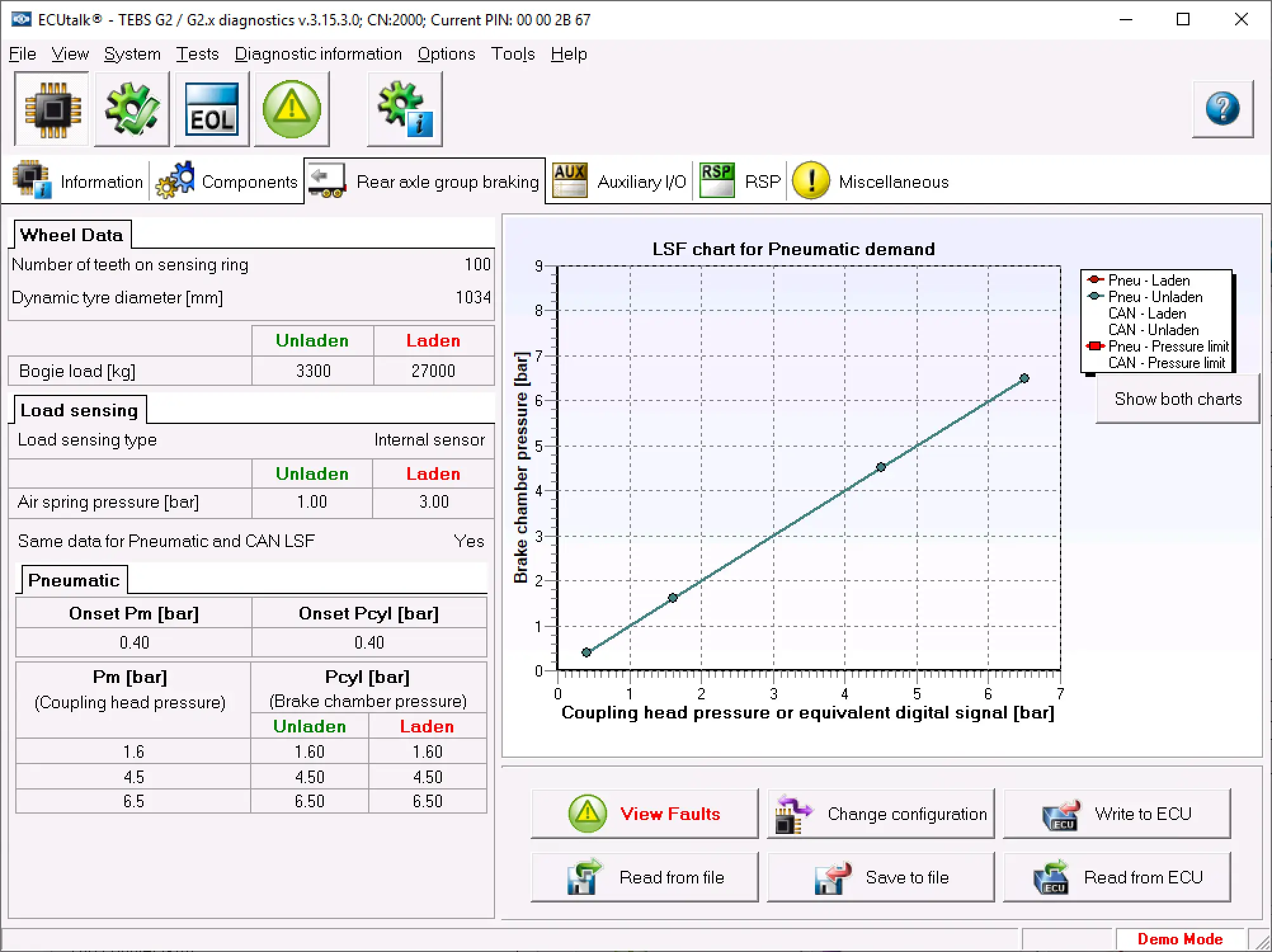Click the Save to file button
This screenshot has height=952, width=1272.
point(880,877)
